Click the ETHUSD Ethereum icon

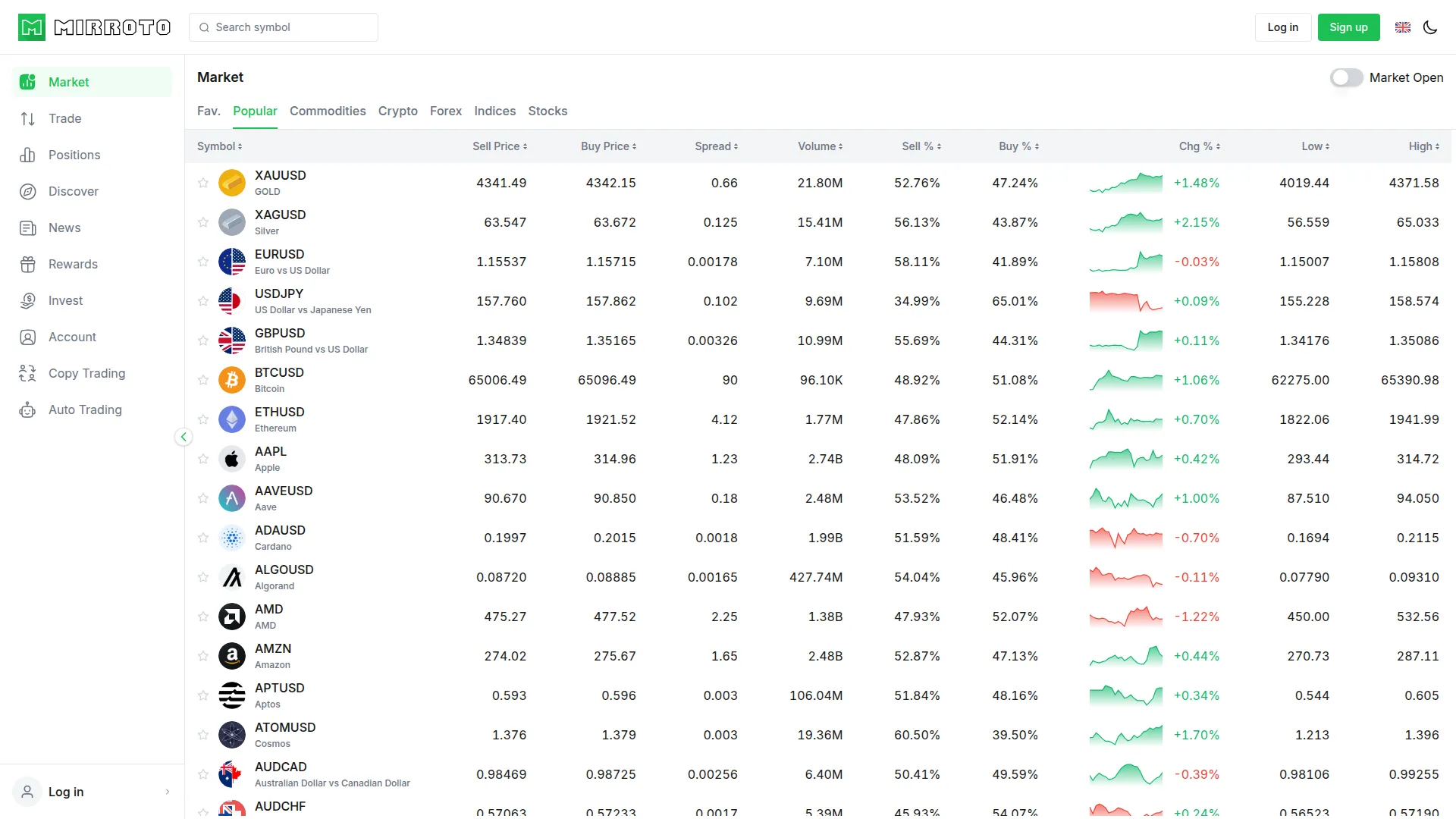pyautogui.click(x=232, y=419)
